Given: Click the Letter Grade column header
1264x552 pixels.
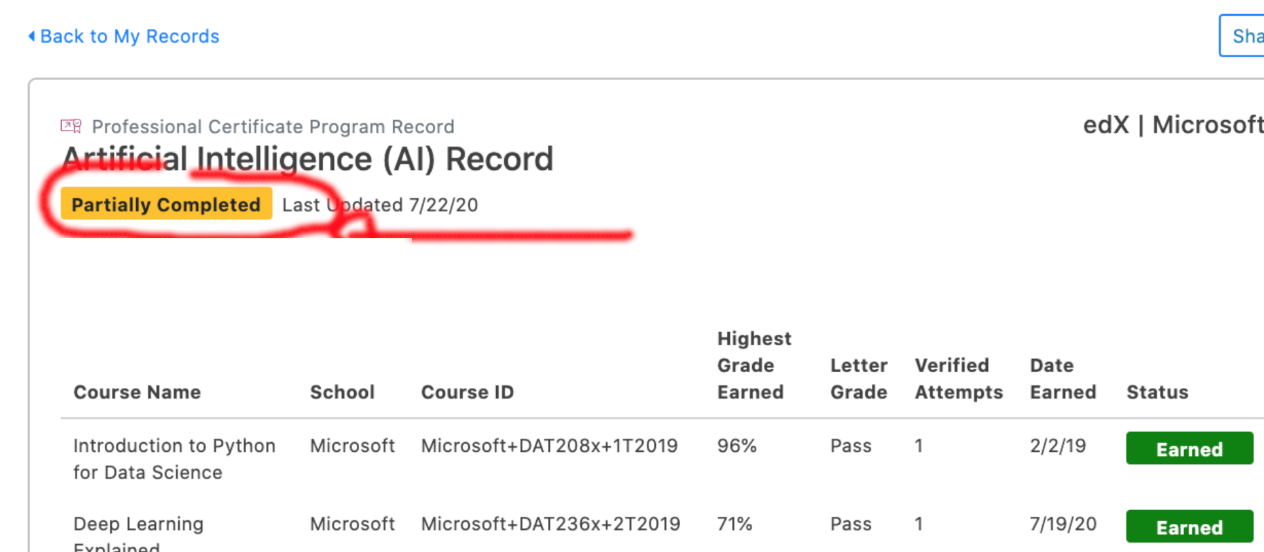Looking at the screenshot, I should [x=859, y=379].
